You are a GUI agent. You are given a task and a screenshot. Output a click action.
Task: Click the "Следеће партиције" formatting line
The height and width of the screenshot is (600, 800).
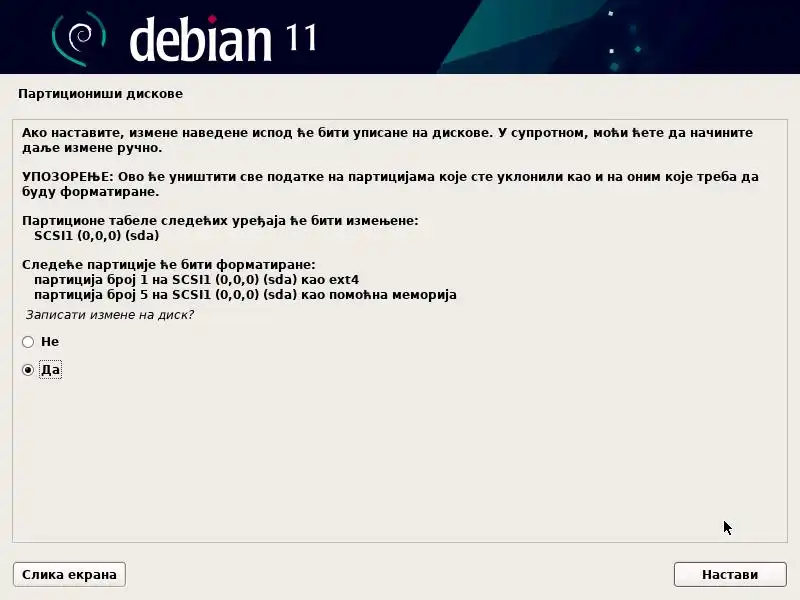tap(169, 265)
